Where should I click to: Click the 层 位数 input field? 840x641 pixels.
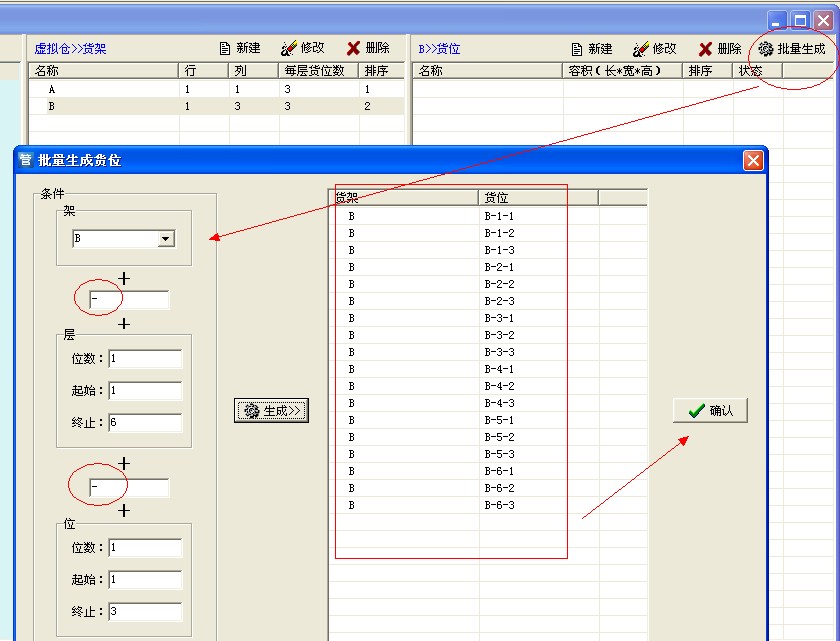pyautogui.click(x=145, y=359)
